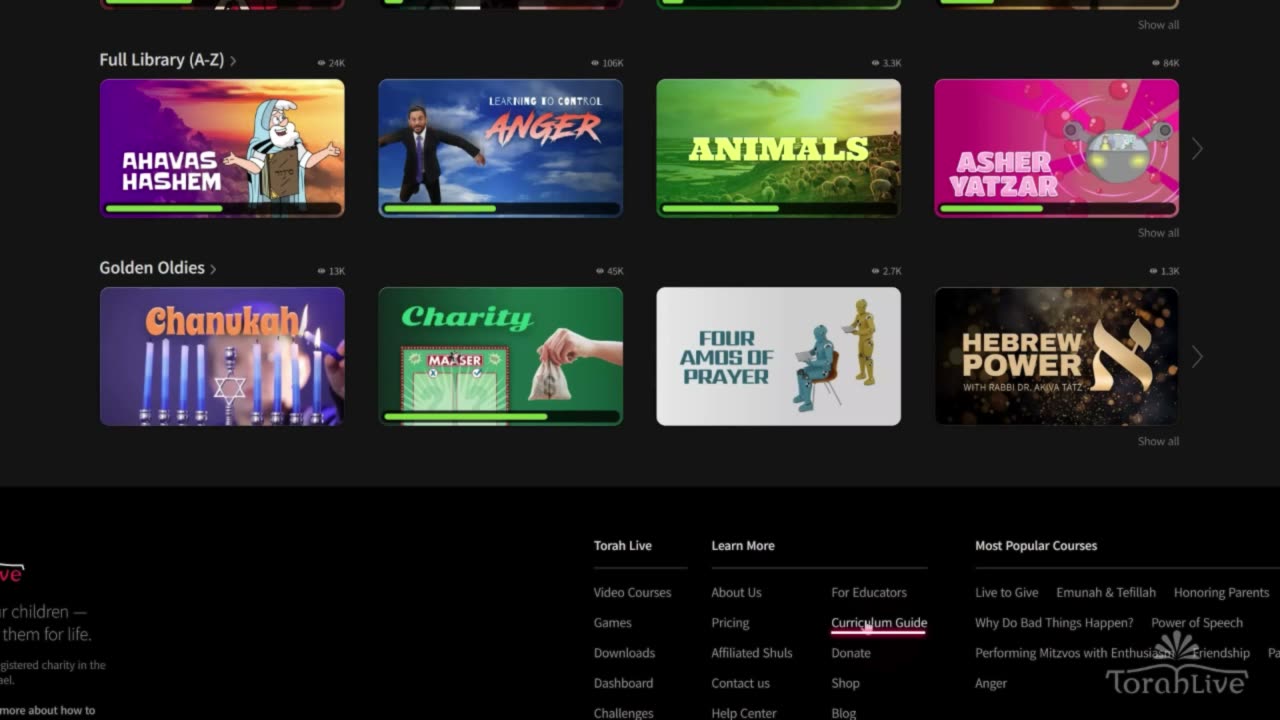Open the Ahavas Hashem course thumbnail
Image resolution: width=1280 pixels, height=720 pixels.
(x=222, y=148)
